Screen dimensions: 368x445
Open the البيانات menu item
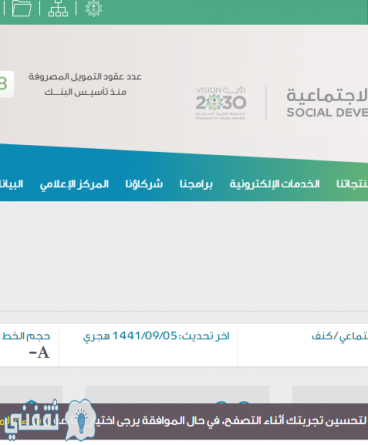(x=11, y=184)
